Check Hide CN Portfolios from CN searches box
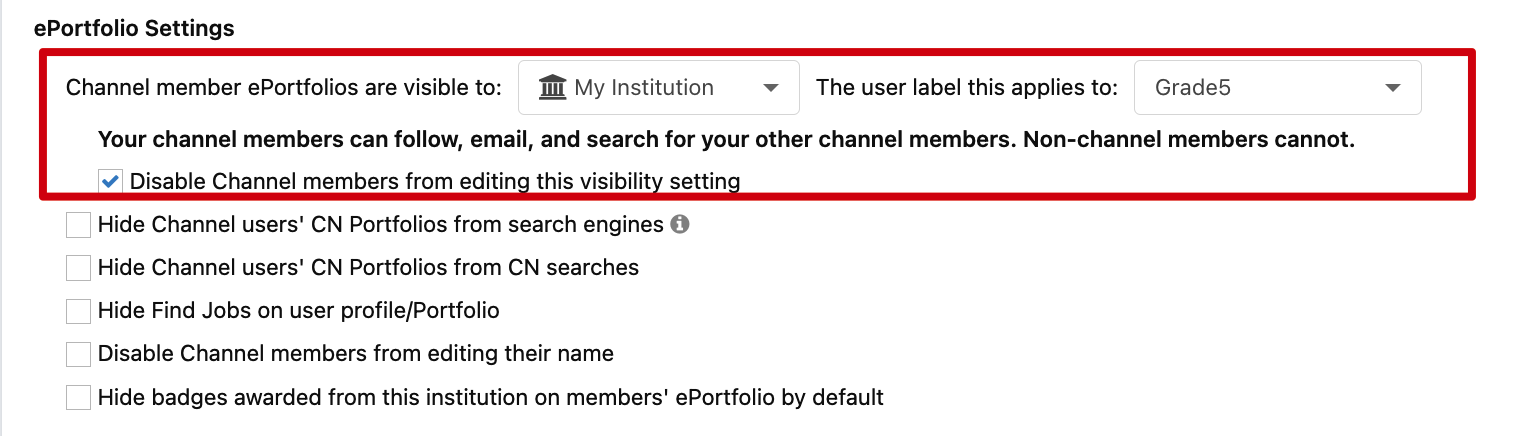 [x=78, y=268]
